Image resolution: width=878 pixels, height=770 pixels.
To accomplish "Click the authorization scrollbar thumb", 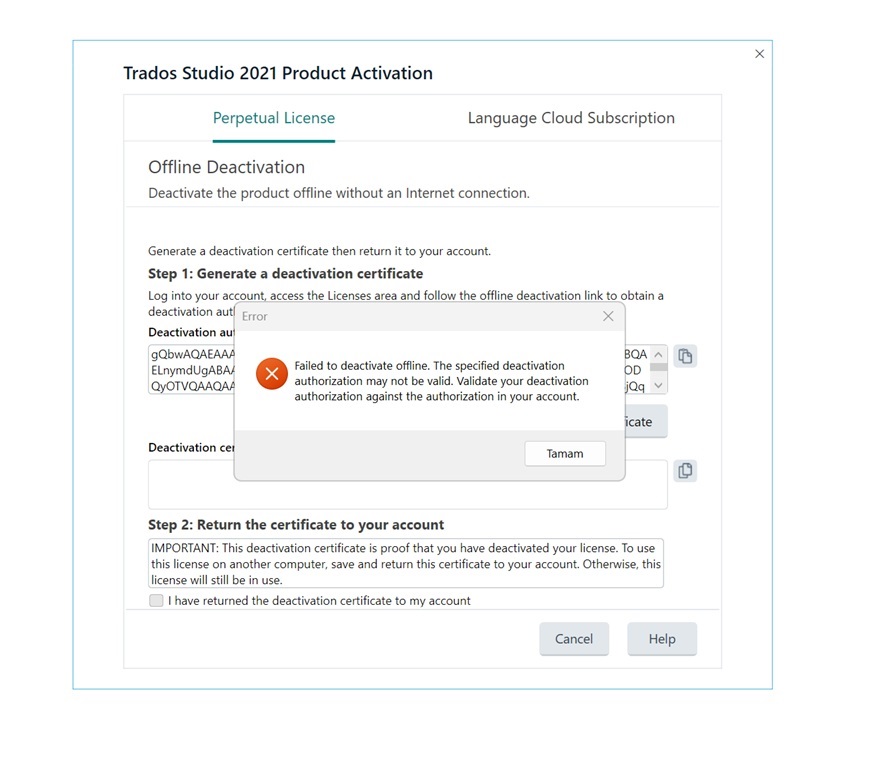I will [658, 368].
